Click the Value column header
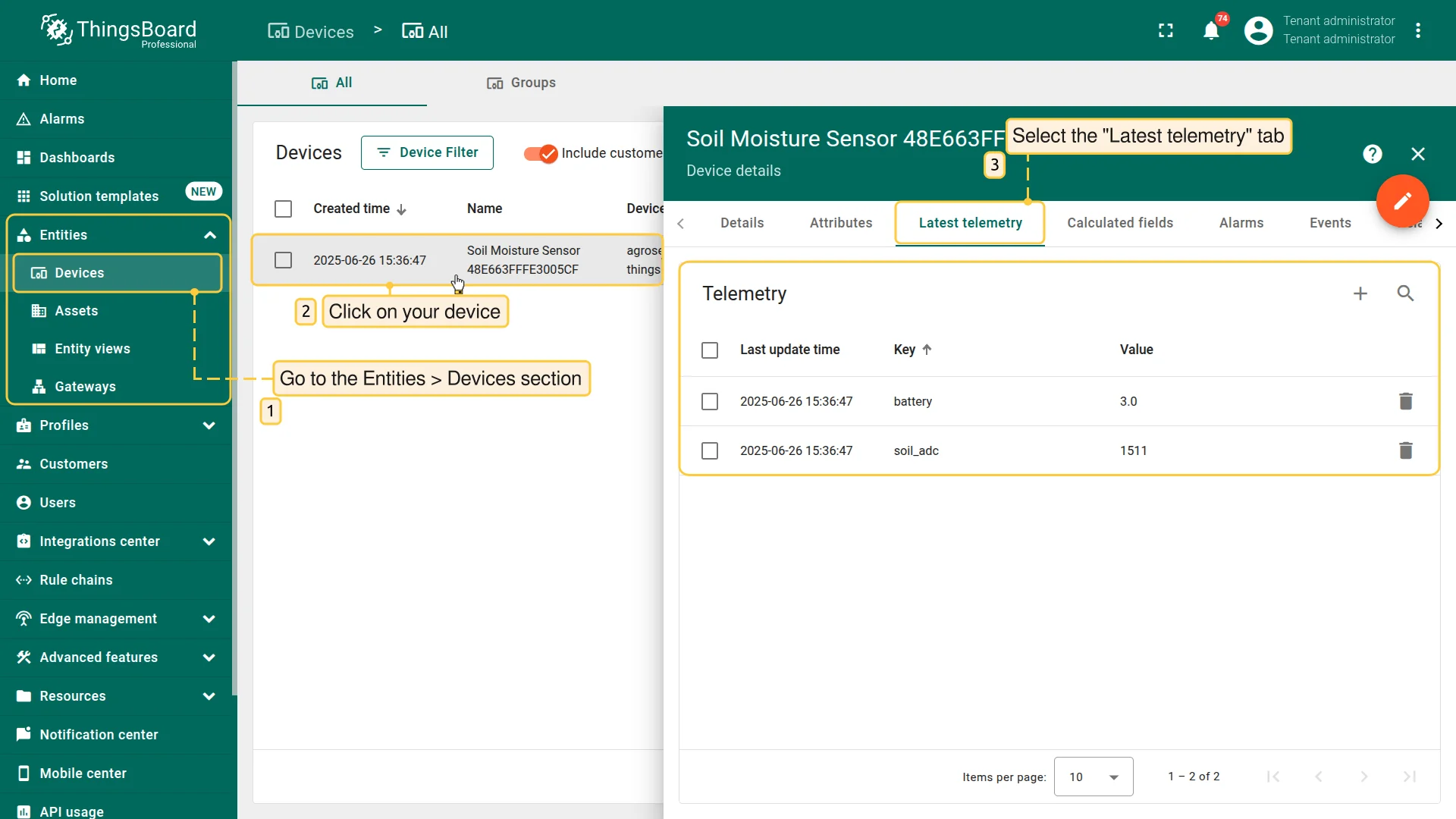Image resolution: width=1456 pixels, height=819 pixels. click(1136, 350)
